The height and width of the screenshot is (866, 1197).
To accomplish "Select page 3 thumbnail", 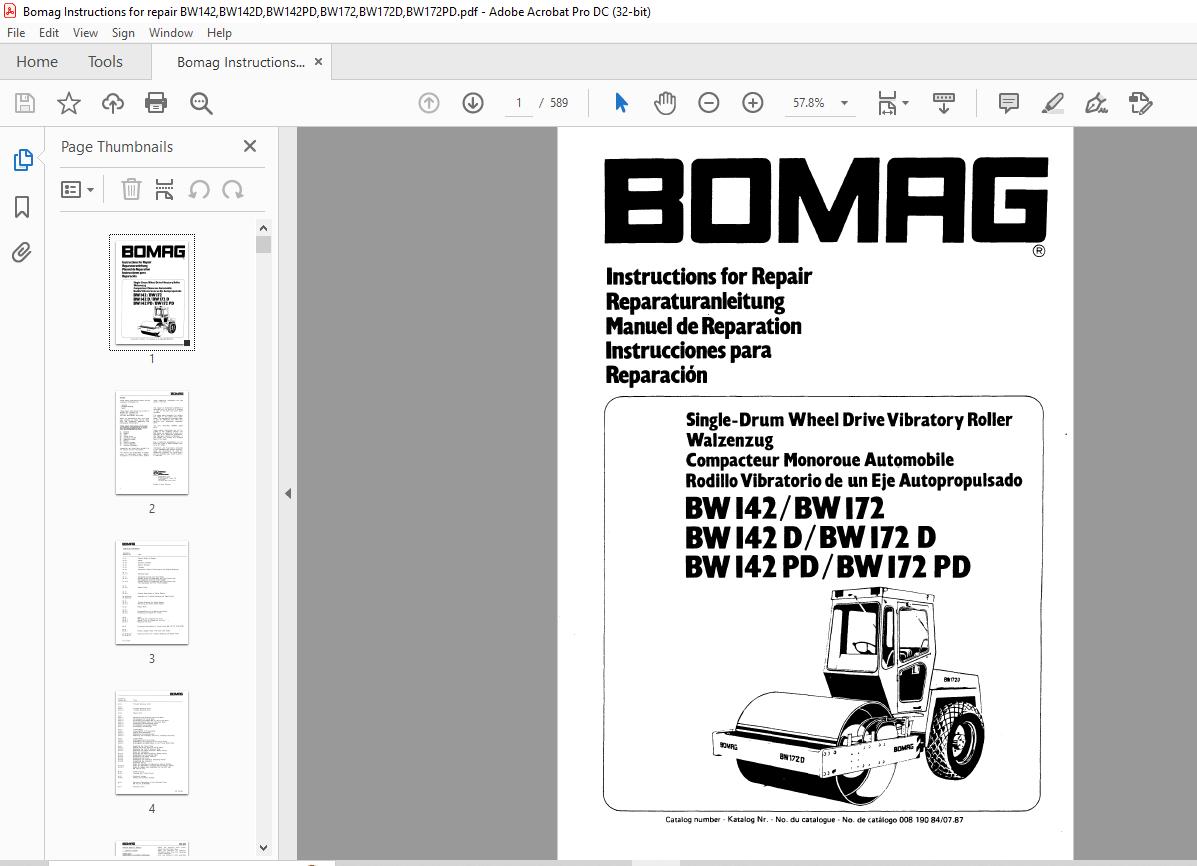I will (152, 593).
